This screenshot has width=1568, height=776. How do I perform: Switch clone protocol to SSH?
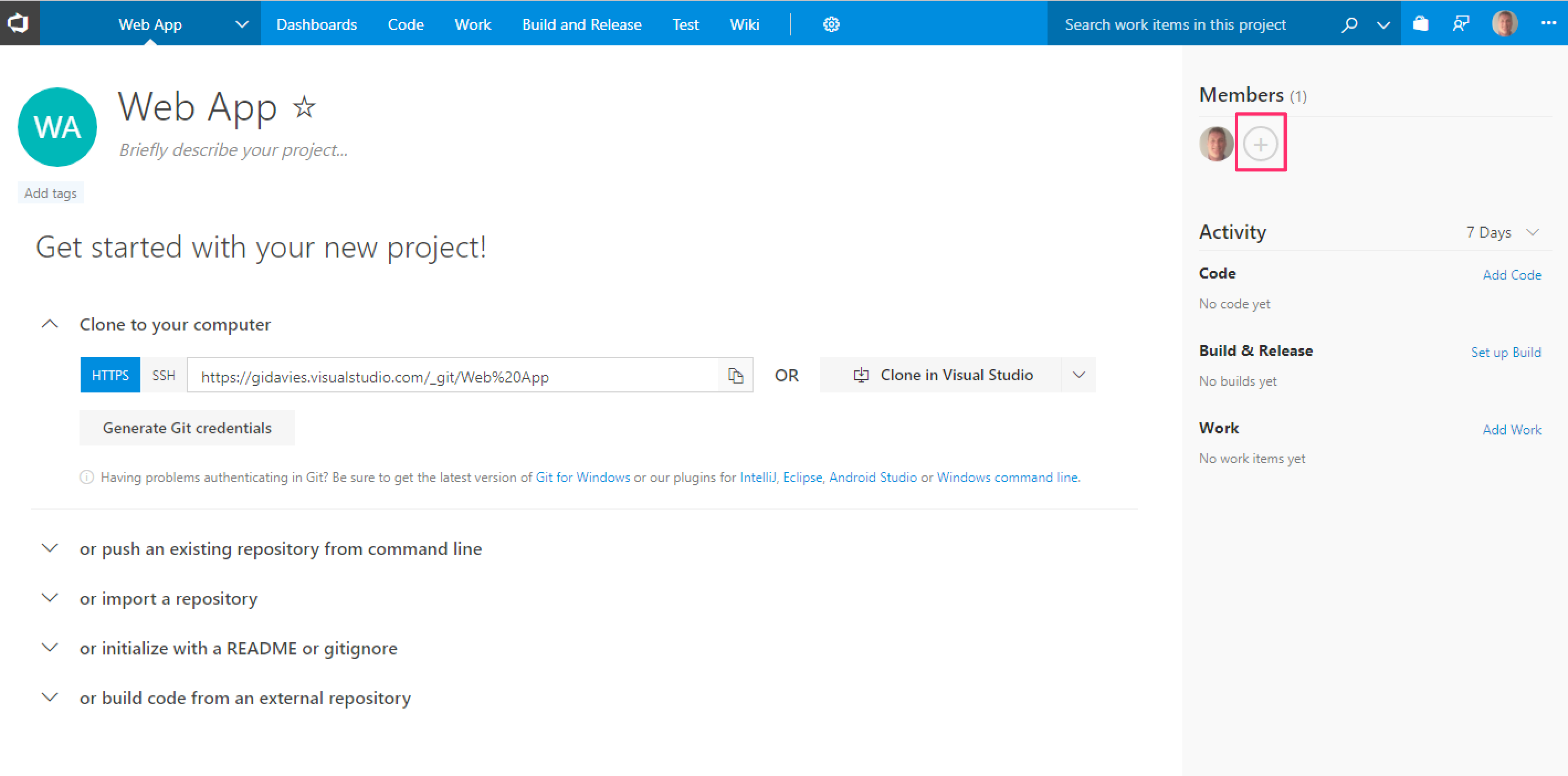pos(163,375)
